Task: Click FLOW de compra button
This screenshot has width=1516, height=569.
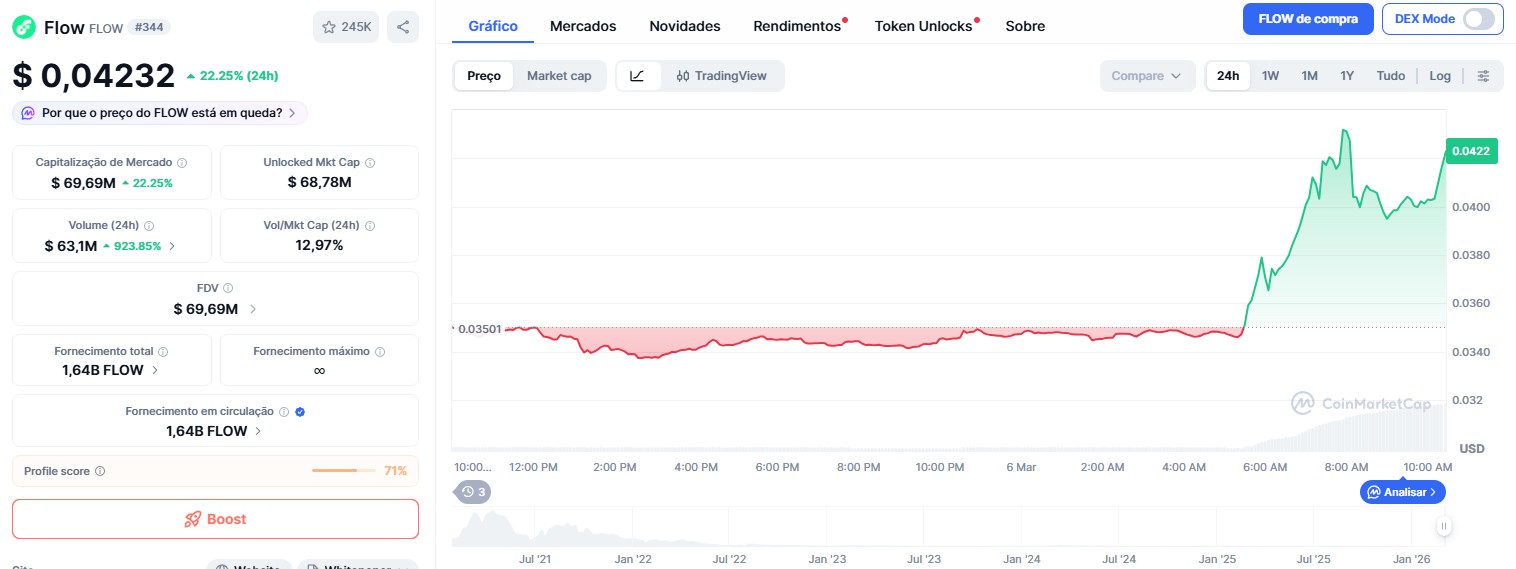Action: (1307, 19)
